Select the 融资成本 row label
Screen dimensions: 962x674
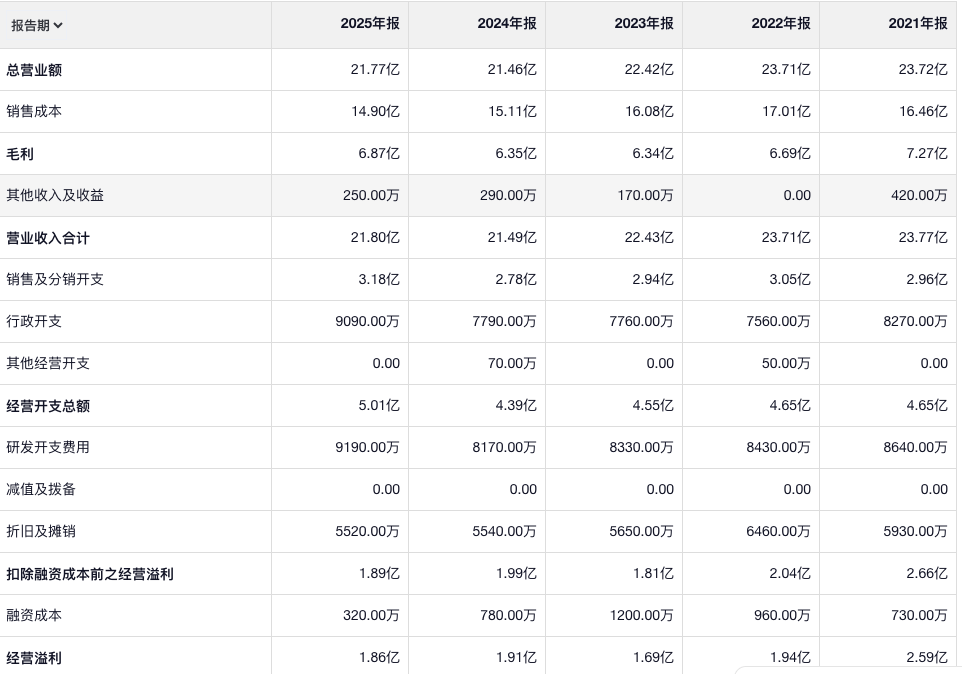34,616
